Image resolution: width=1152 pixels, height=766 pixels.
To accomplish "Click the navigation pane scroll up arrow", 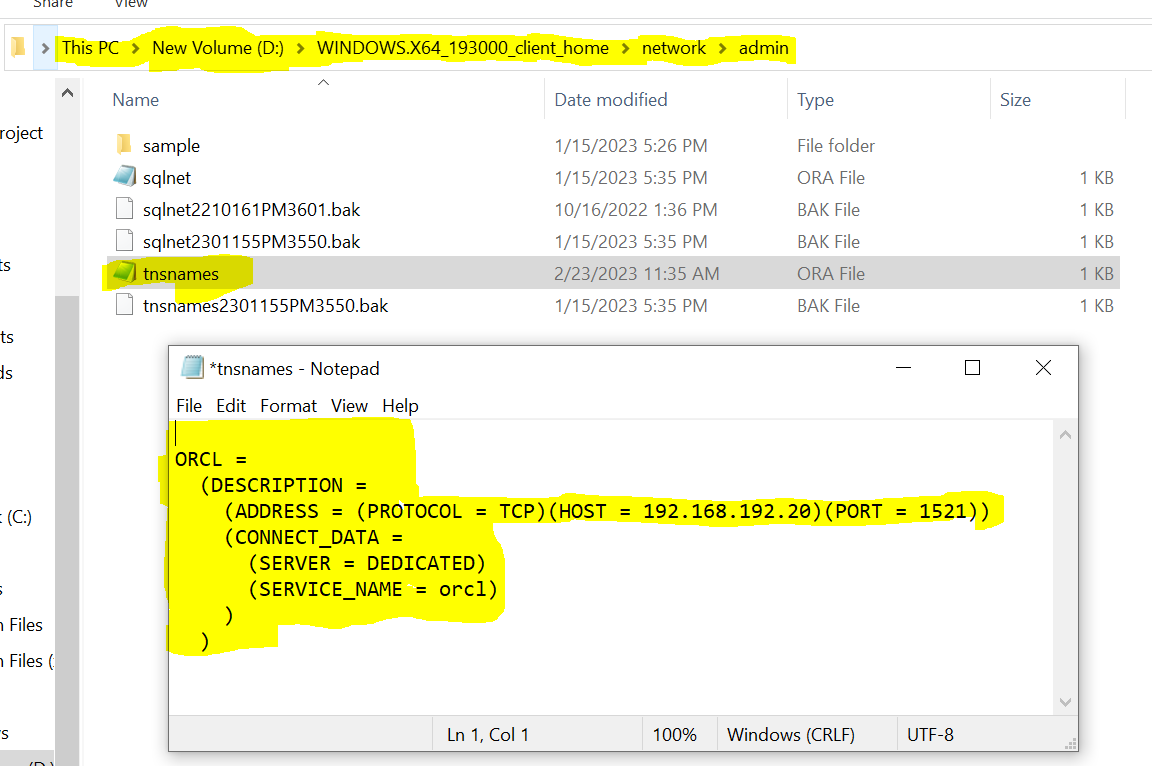I will click(x=68, y=94).
